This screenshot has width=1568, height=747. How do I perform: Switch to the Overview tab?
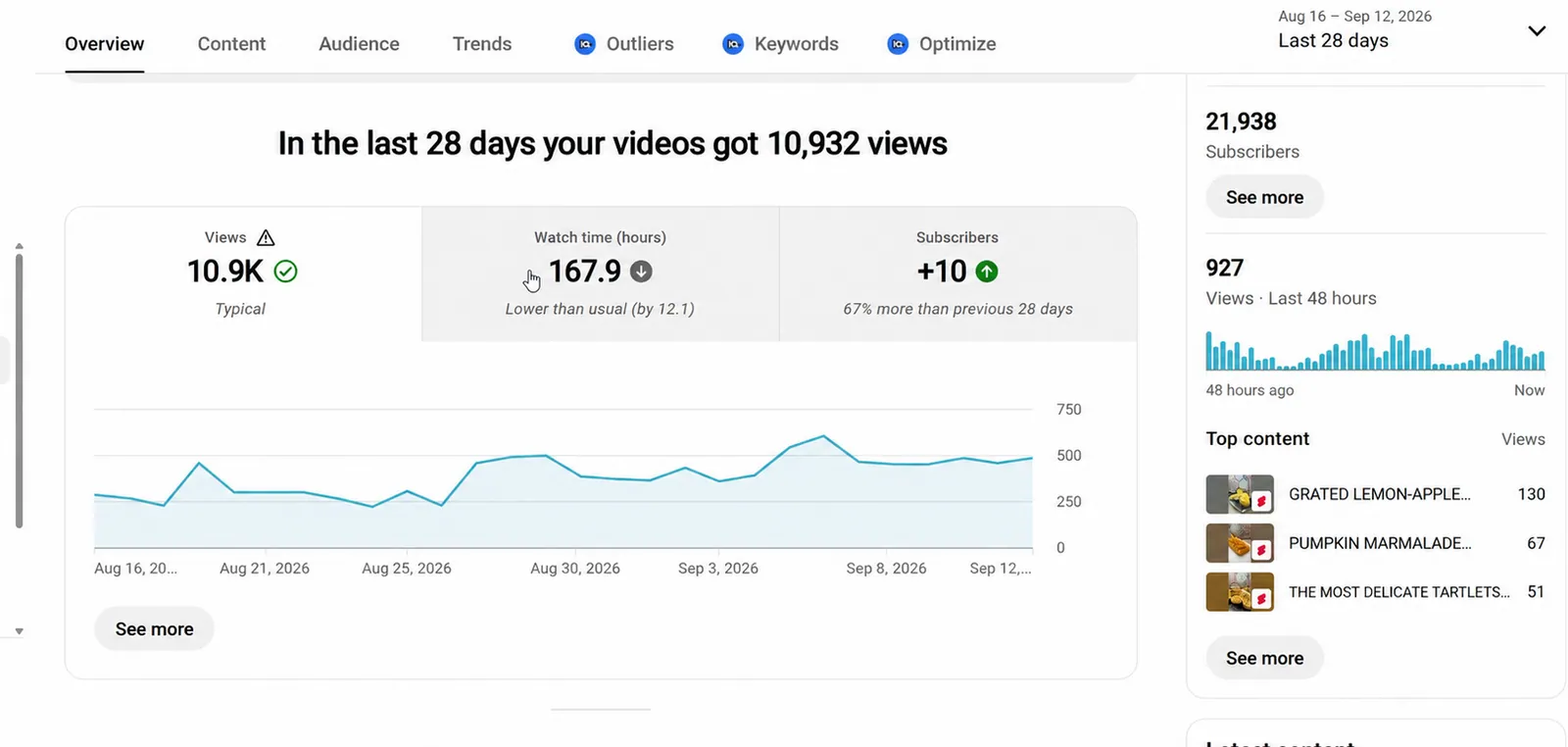tap(105, 44)
